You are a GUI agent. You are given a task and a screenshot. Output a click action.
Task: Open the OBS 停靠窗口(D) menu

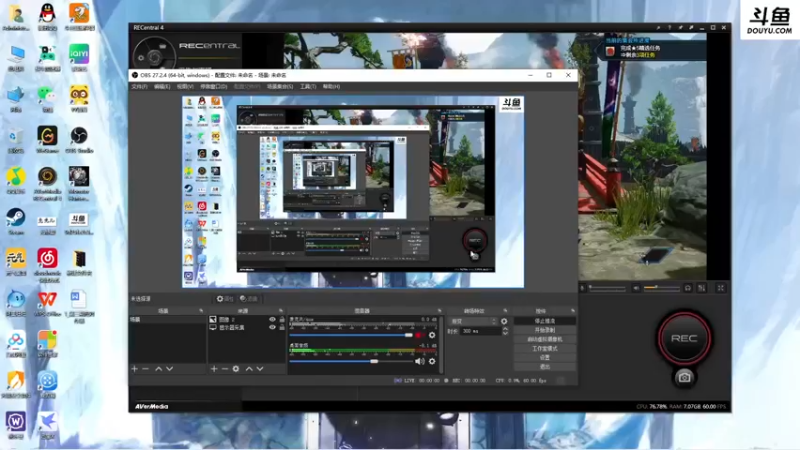pos(214,87)
